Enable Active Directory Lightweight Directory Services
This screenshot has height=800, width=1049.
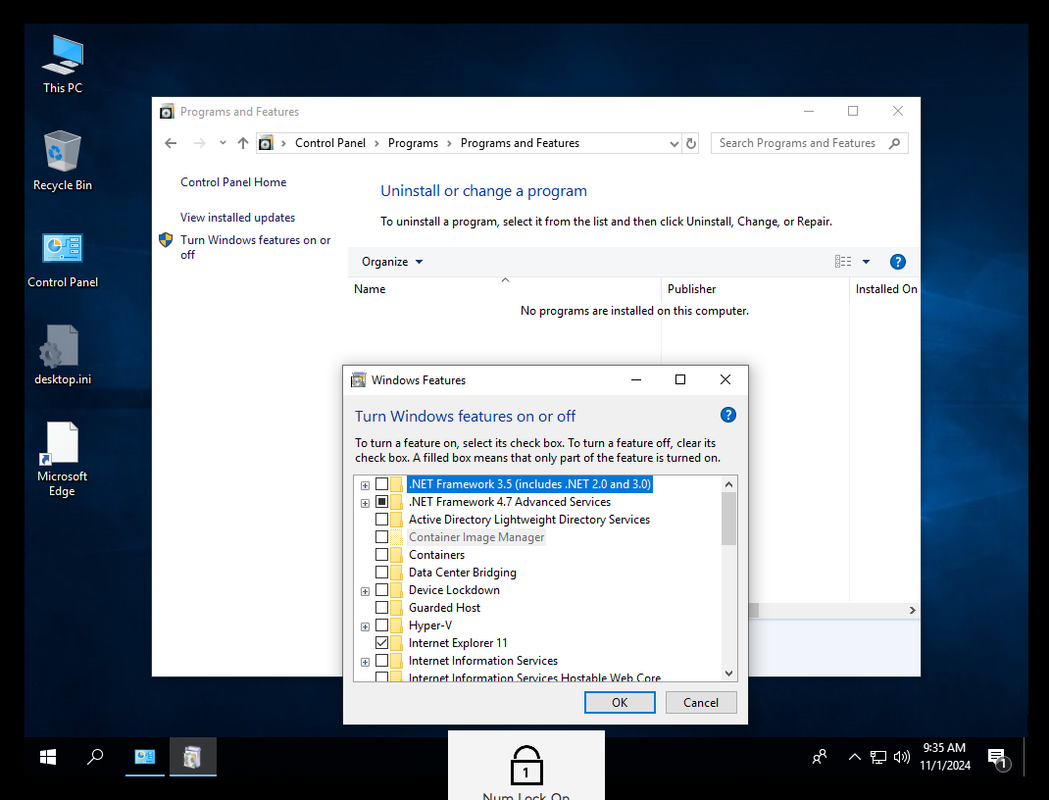tap(381, 519)
